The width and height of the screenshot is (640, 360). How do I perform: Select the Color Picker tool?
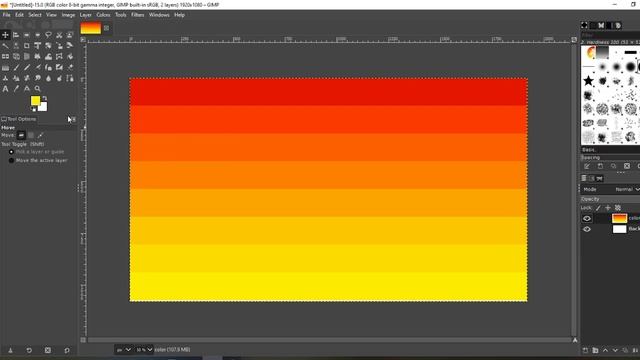coord(16,89)
